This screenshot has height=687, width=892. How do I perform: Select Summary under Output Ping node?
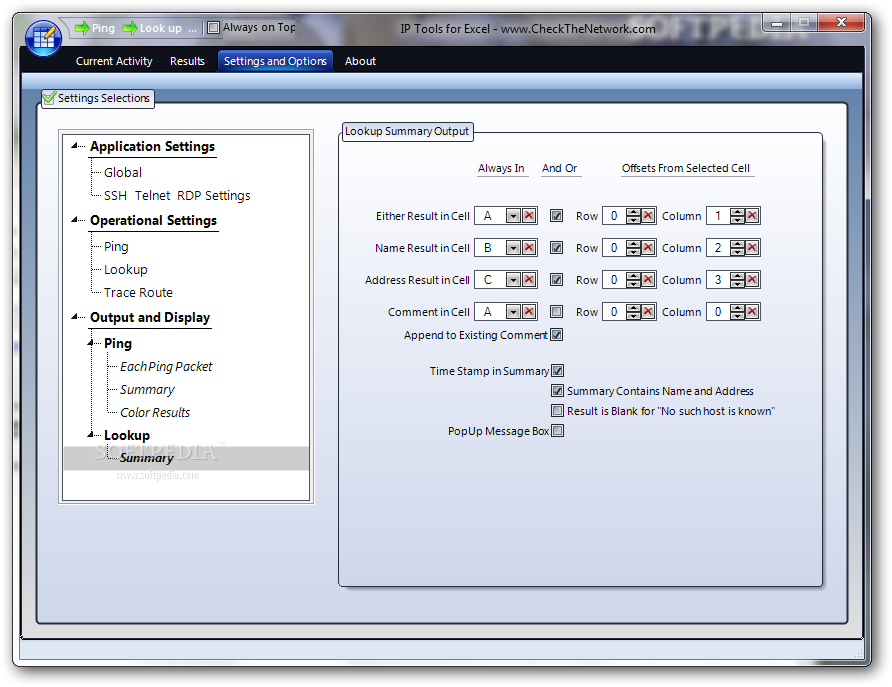pos(147,390)
